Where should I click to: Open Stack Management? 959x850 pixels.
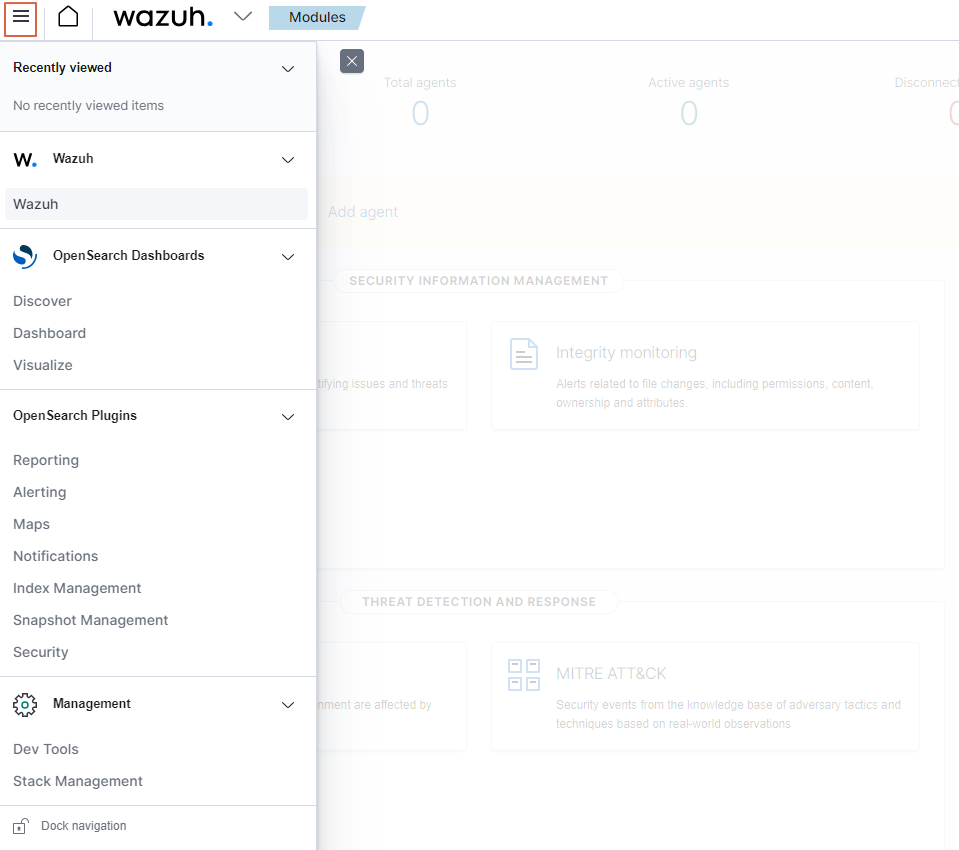[x=78, y=781]
